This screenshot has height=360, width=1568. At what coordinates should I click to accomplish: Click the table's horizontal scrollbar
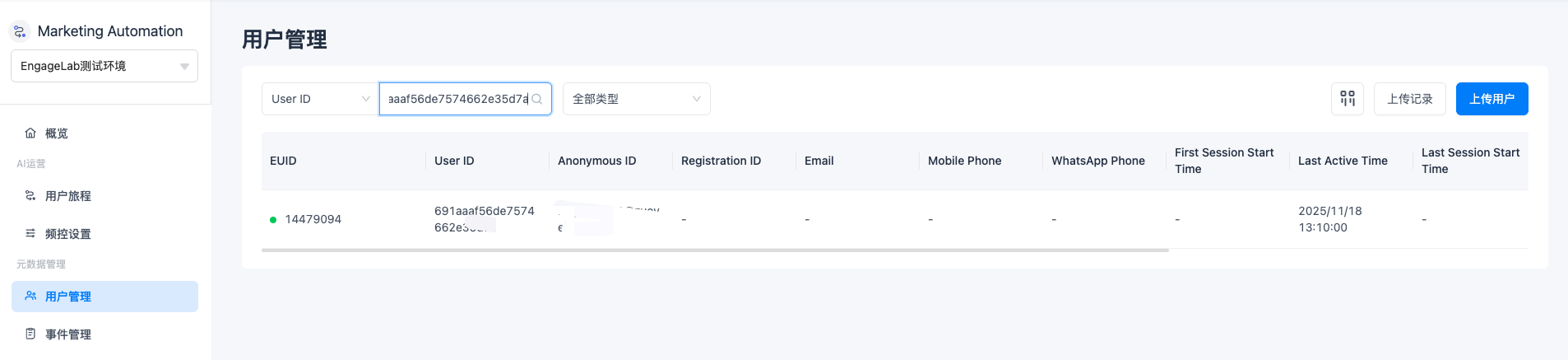pyautogui.click(x=715, y=250)
